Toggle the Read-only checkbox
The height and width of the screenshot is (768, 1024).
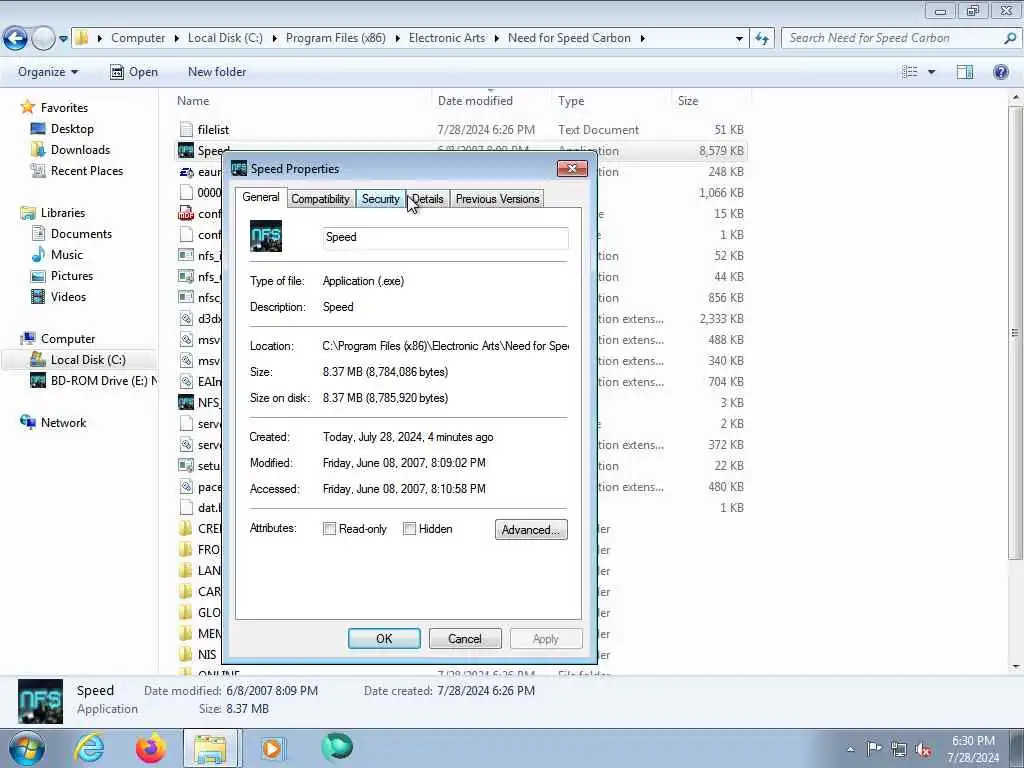coord(329,529)
